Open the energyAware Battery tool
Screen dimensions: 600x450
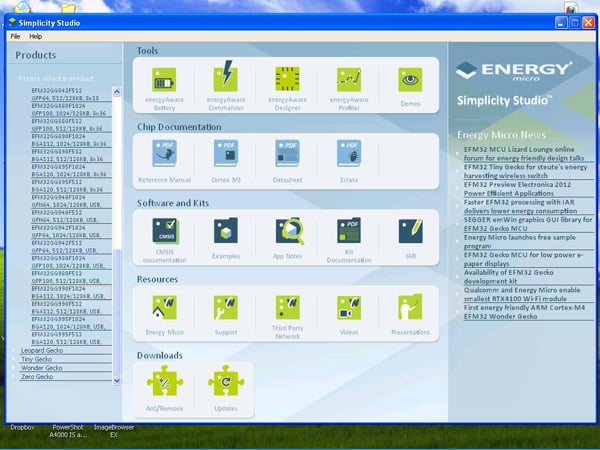[163, 80]
